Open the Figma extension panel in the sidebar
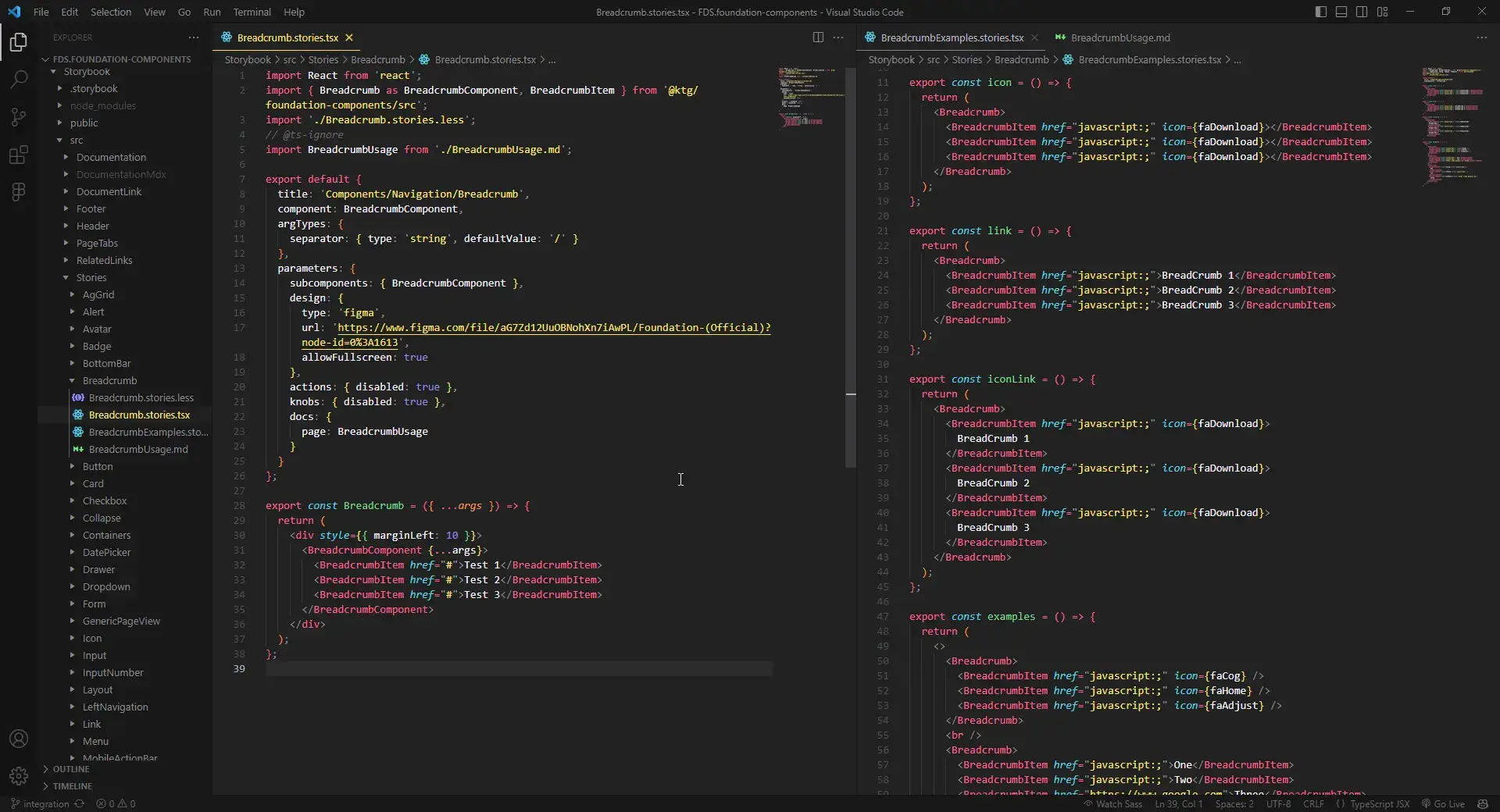1500x812 pixels. pyautogui.click(x=19, y=192)
